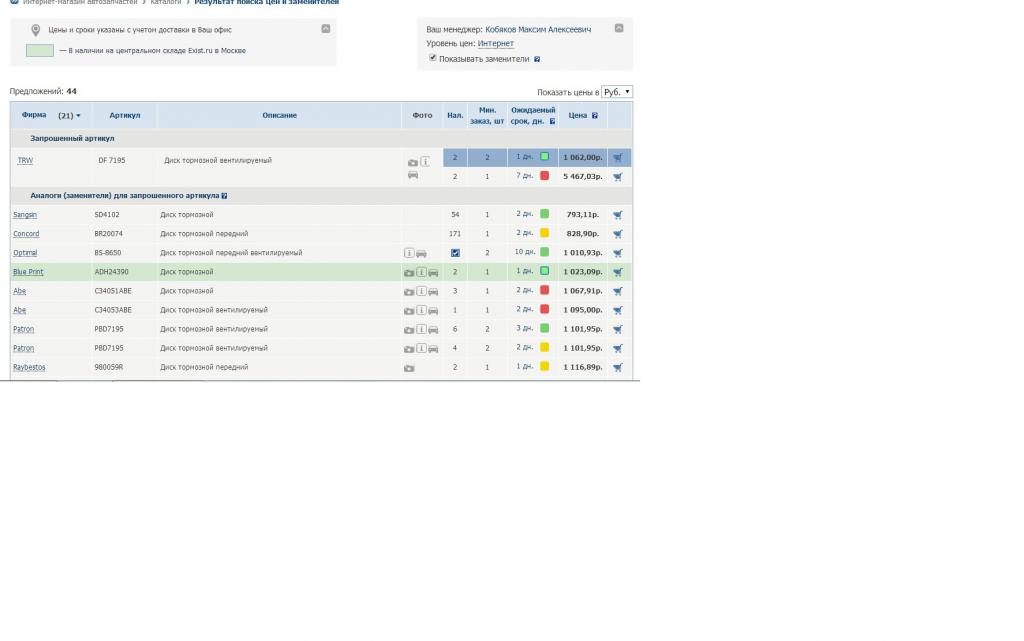View photo of Abe C34051ABE
This screenshot has width=1024, height=641.
coord(409,292)
